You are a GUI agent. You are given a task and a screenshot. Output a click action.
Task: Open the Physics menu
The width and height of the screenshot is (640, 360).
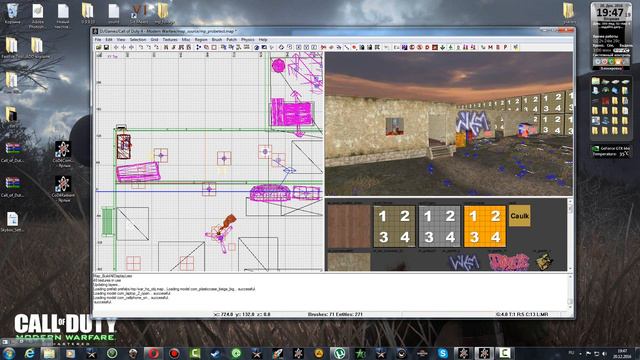pyautogui.click(x=248, y=40)
